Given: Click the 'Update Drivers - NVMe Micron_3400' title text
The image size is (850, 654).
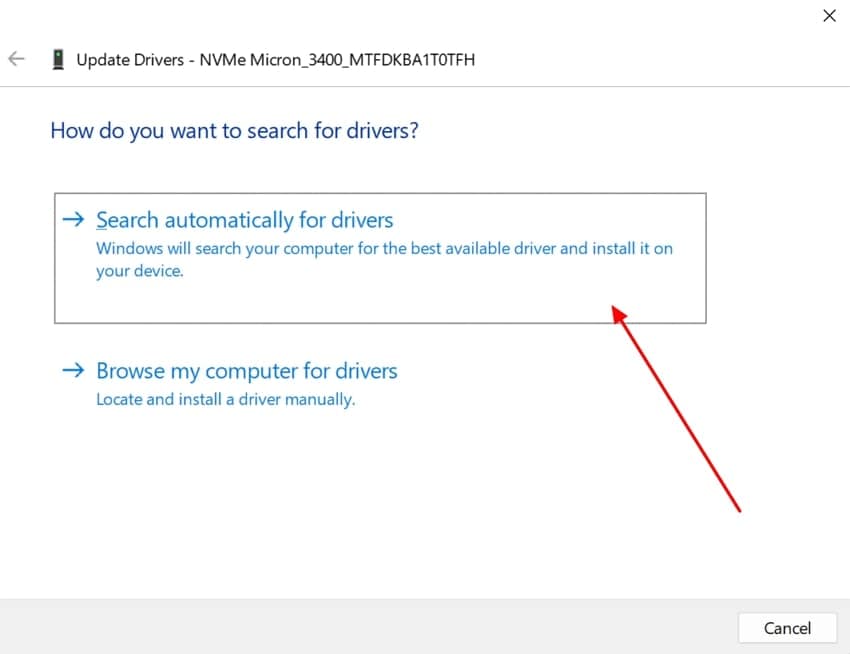Looking at the screenshot, I should click(275, 60).
